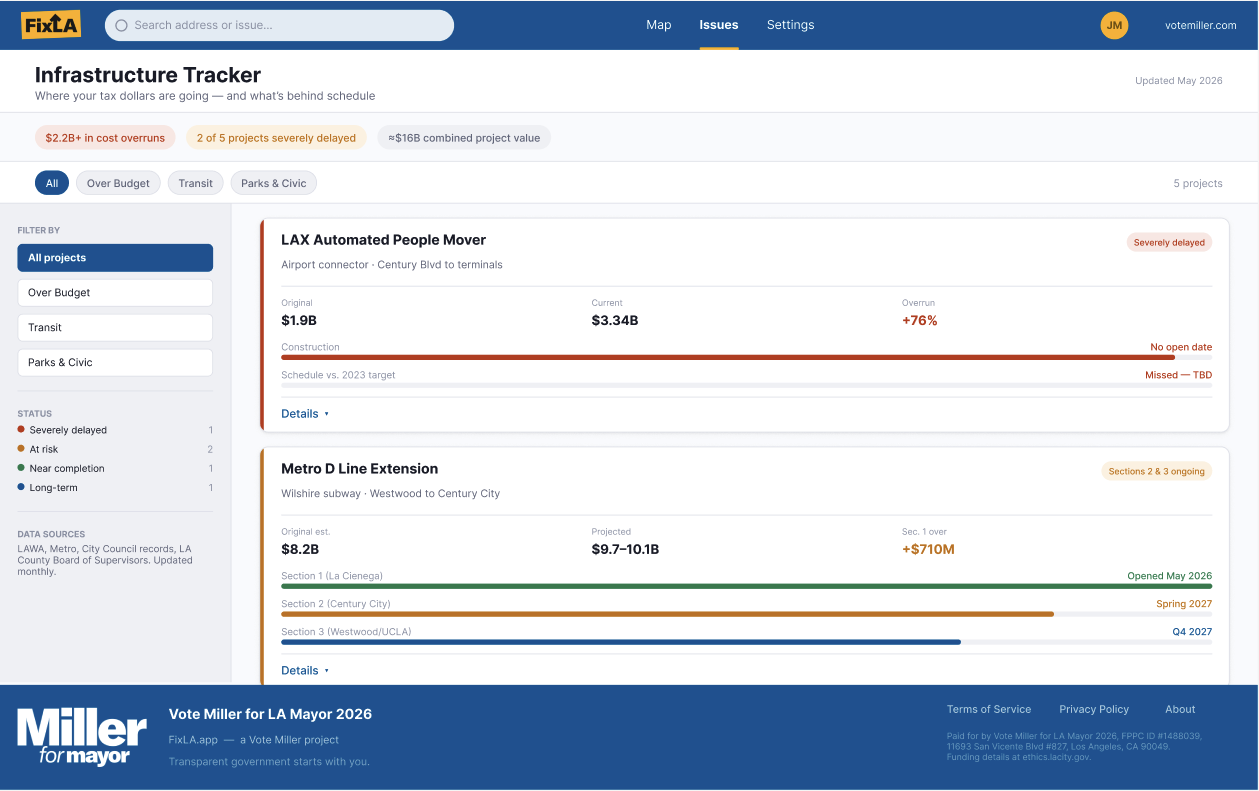1259x791 pixels.
Task: Click the $1.9B original cost value
Action: click(x=299, y=321)
